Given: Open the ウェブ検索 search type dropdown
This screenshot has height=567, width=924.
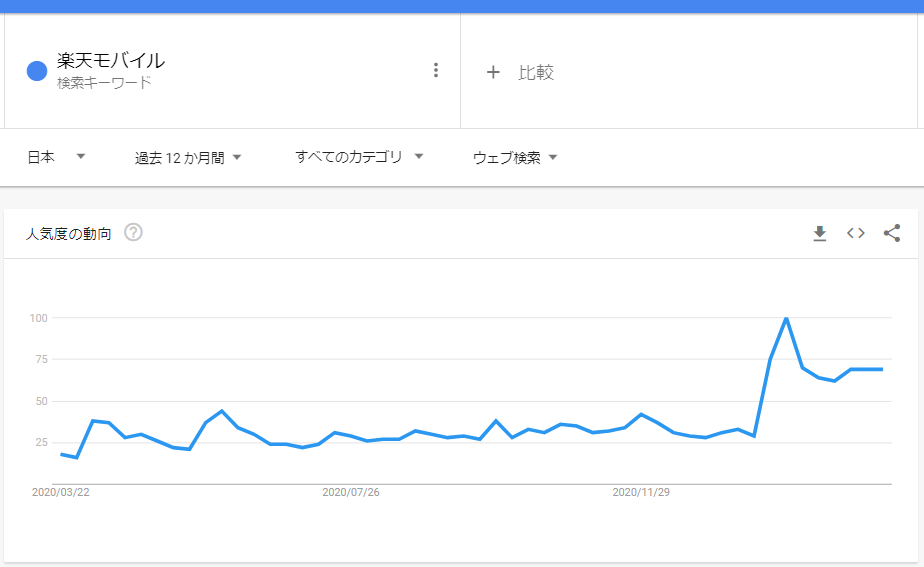Looking at the screenshot, I should pos(514,157).
